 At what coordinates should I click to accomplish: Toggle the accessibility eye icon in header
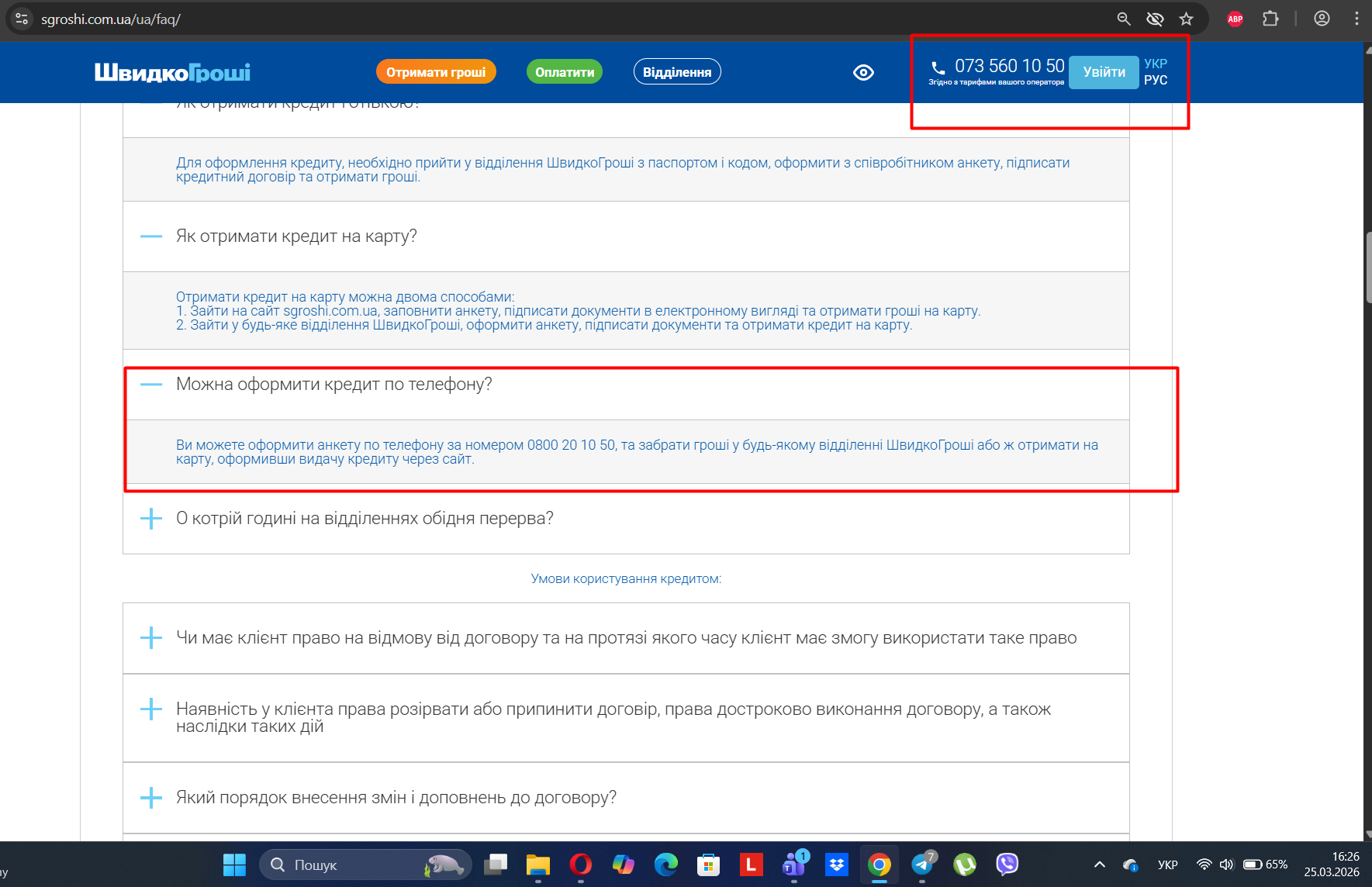click(x=863, y=72)
